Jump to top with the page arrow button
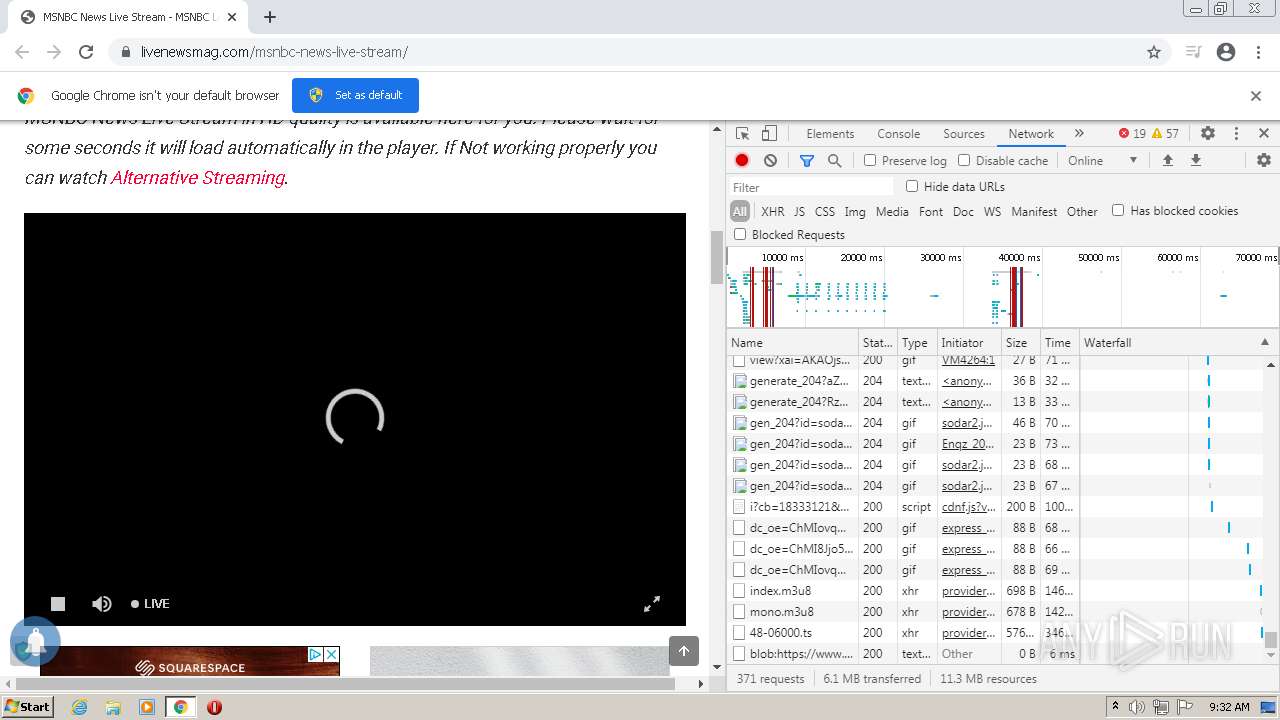The width and height of the screenshot is (1280, 720). click(x=684, y=651)
